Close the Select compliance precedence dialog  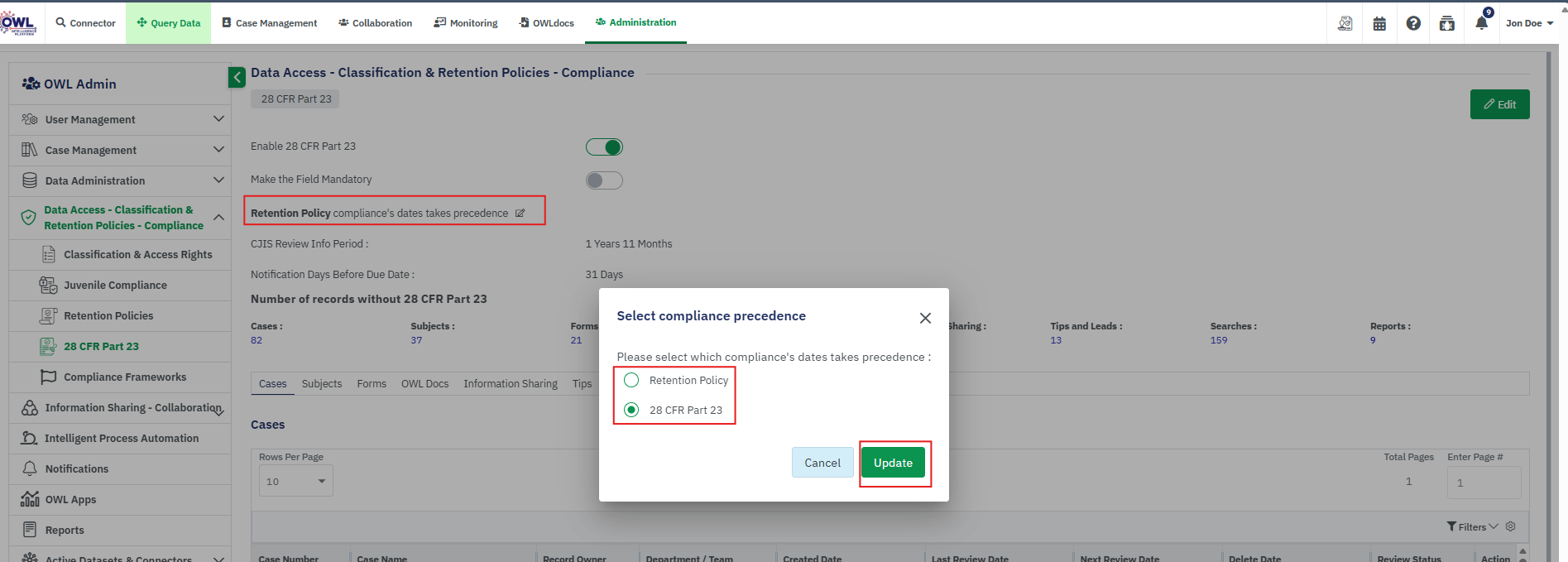[925, 318]
